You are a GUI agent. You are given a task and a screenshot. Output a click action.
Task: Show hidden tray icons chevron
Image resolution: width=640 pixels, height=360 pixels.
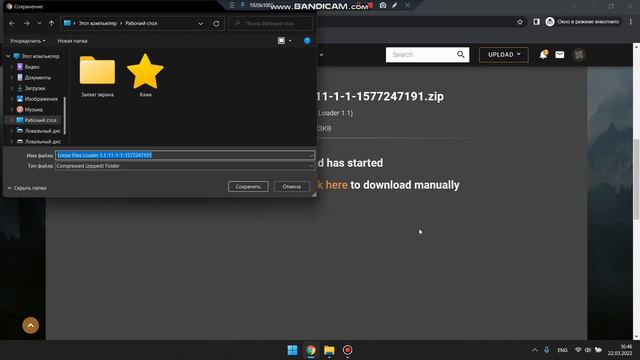[x=535, y=350]
